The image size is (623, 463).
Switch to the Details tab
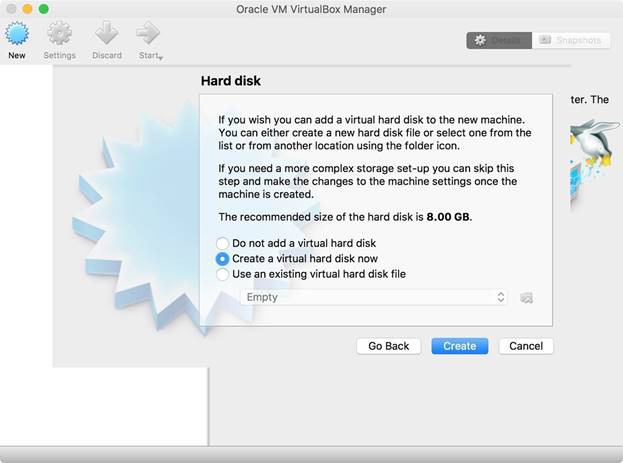(x=497, y=40)
